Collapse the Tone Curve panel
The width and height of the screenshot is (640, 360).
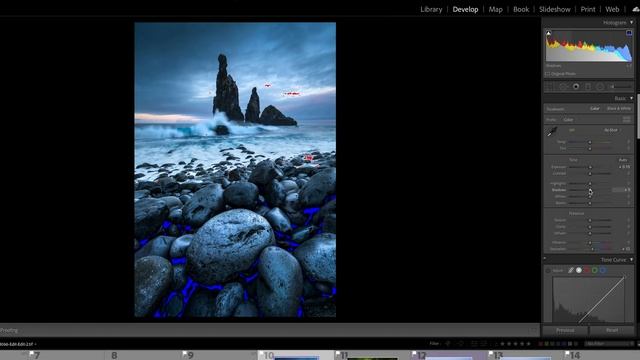coord(631,260)
